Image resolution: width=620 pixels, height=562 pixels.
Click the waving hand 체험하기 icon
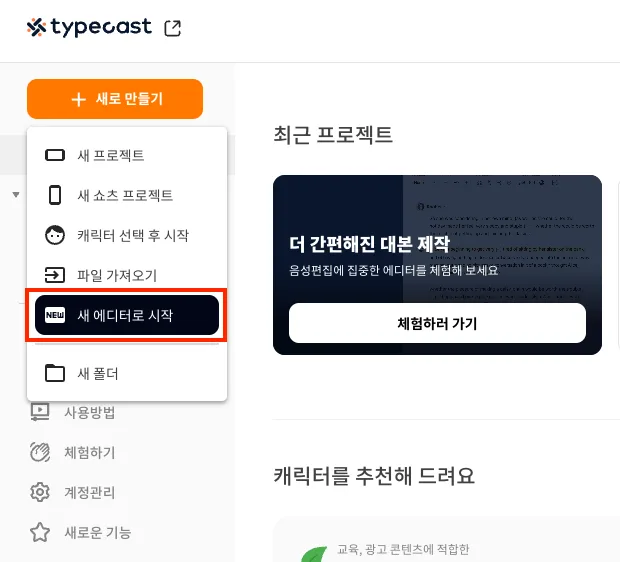pyautogui.click(x=40, y=452)
